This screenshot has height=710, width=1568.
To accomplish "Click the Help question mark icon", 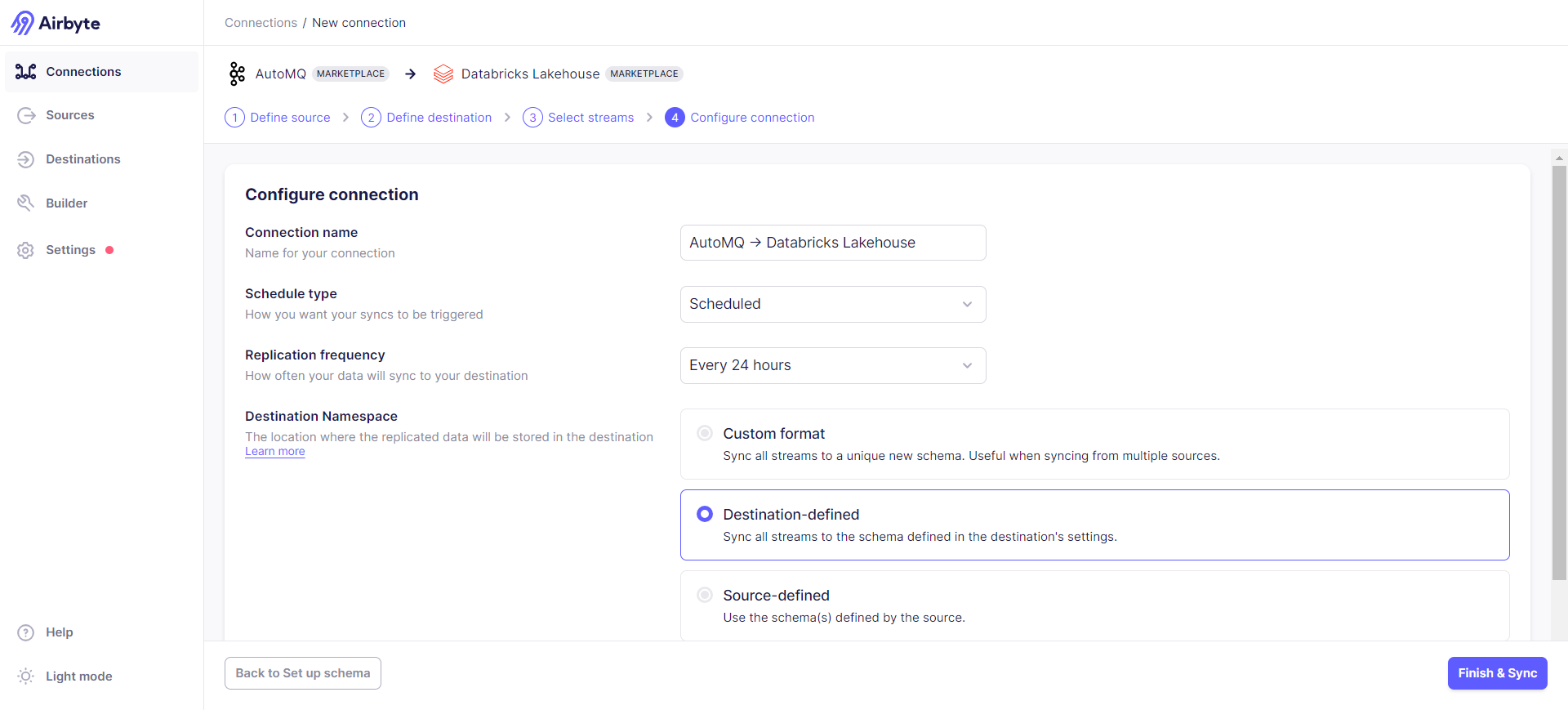I will pos(26,632).
